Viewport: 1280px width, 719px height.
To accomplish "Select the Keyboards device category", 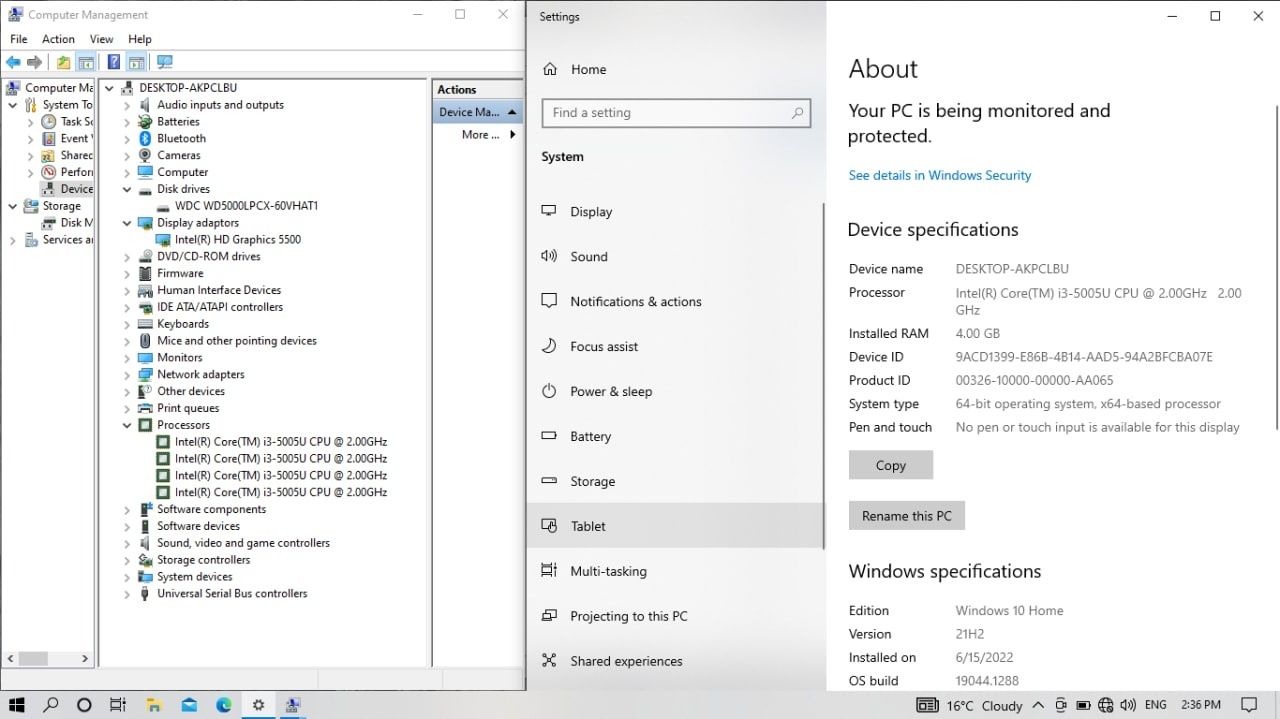I will click(183, 324).
